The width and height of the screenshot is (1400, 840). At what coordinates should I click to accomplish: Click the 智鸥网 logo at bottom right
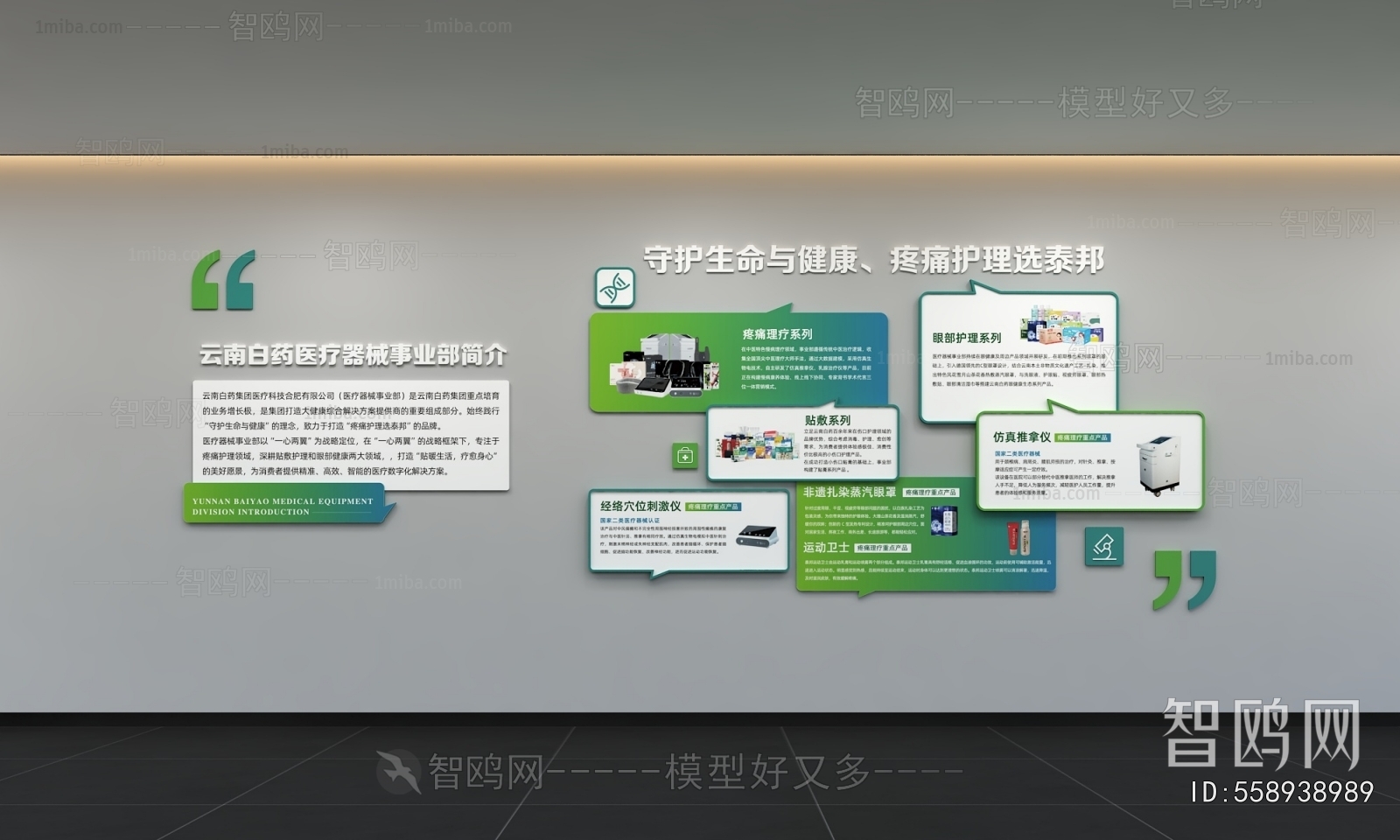pyautogui.click(x=1261, y=733)
